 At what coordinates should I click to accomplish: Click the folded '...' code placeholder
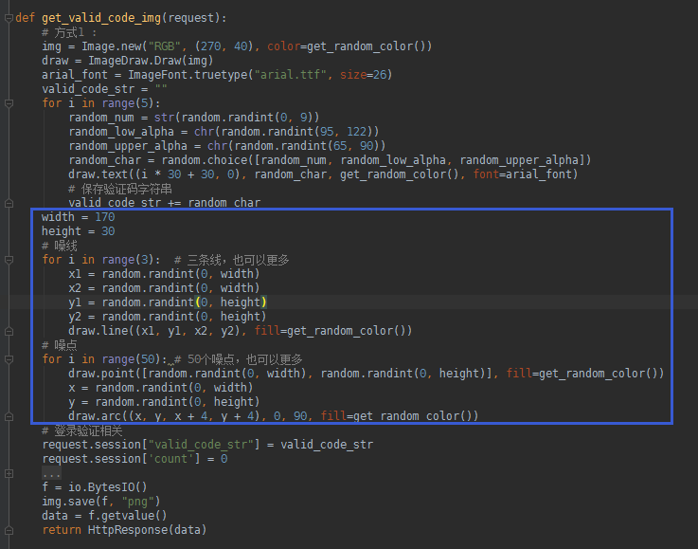pos(51,473)
